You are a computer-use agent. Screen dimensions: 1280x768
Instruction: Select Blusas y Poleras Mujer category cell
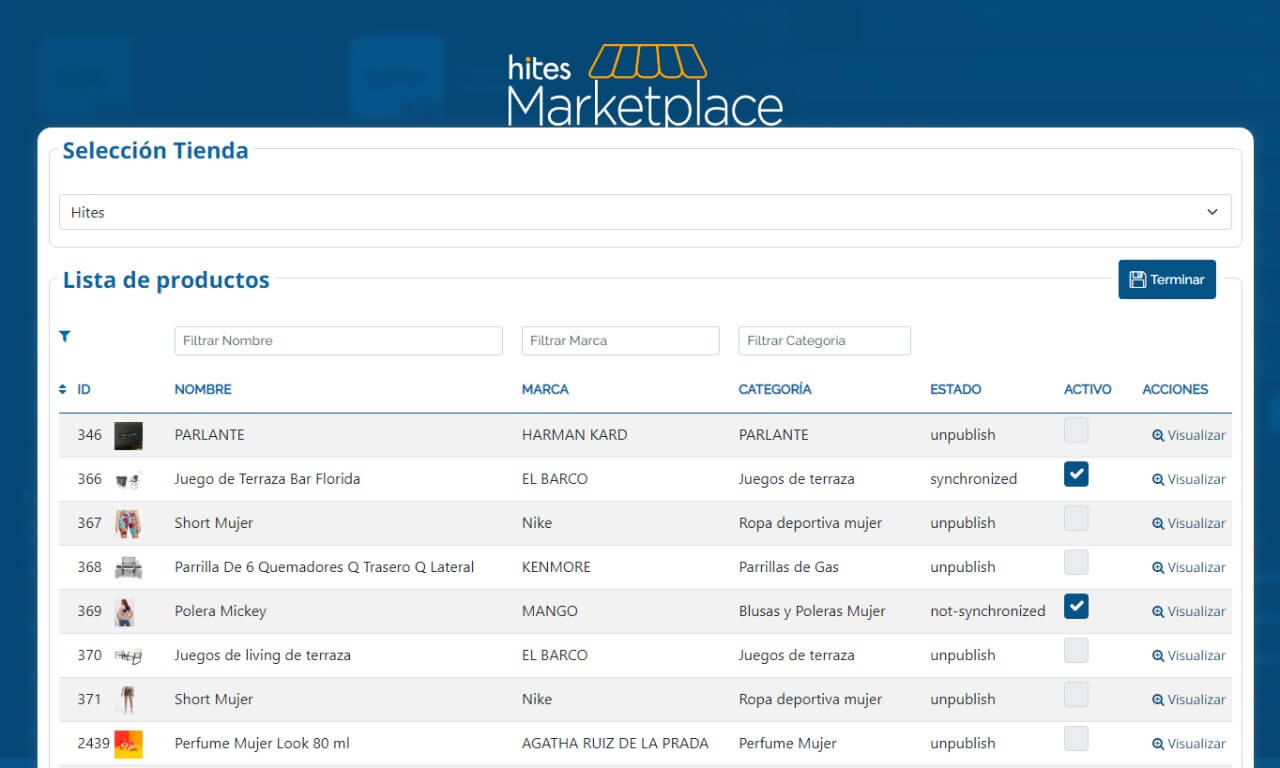tap(812, 611)
